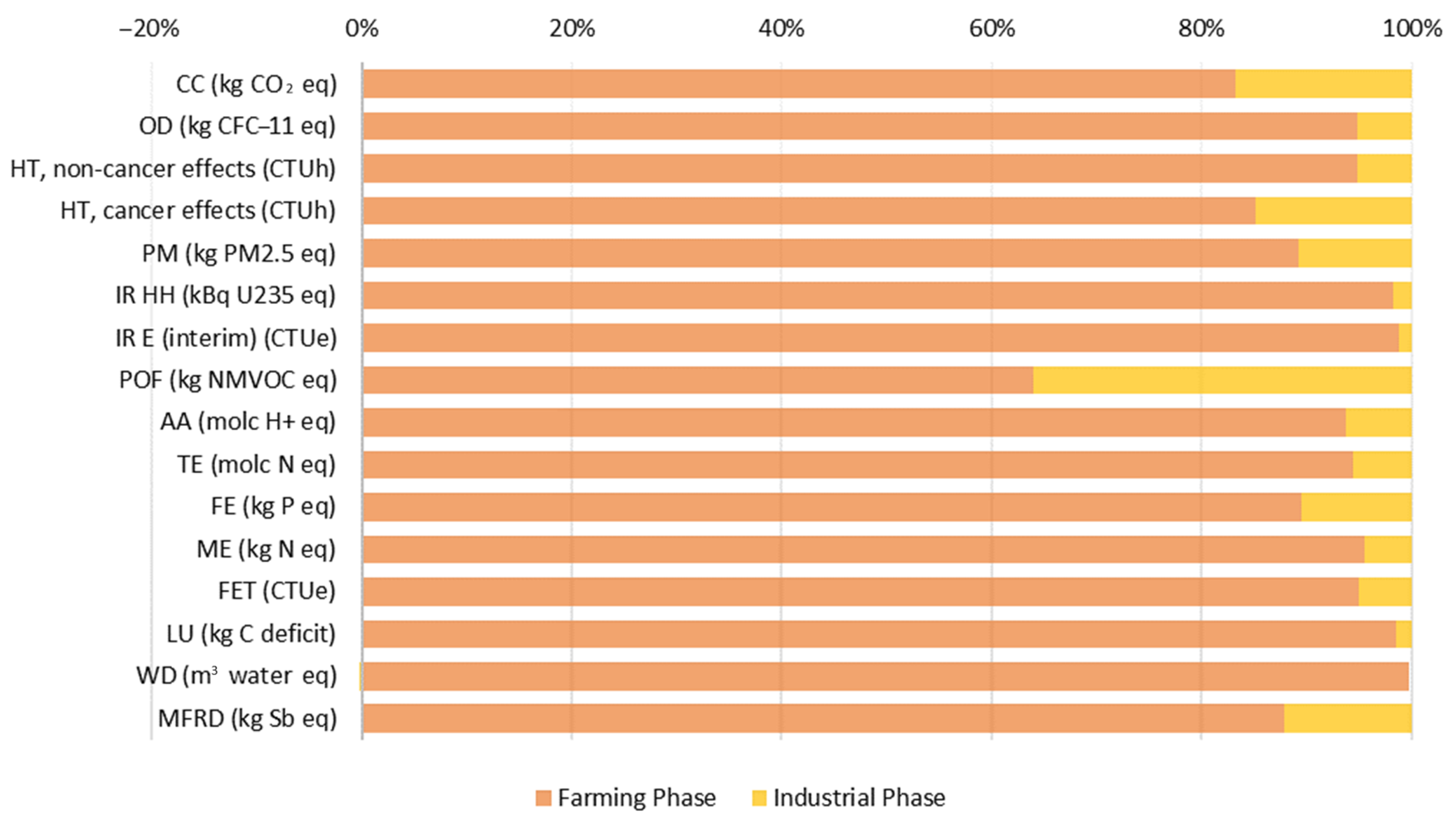This screenshot has width=1456, height=823.
Task: Click the '100%' axis tick label
Action: 1411,28
